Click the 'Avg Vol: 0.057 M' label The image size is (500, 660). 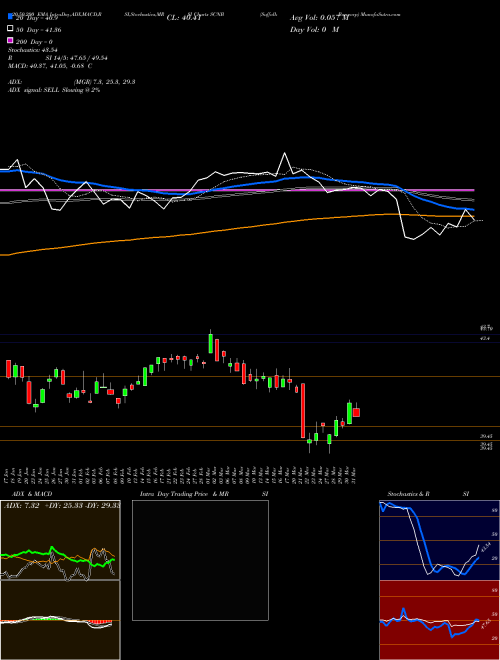click(319, 18)
